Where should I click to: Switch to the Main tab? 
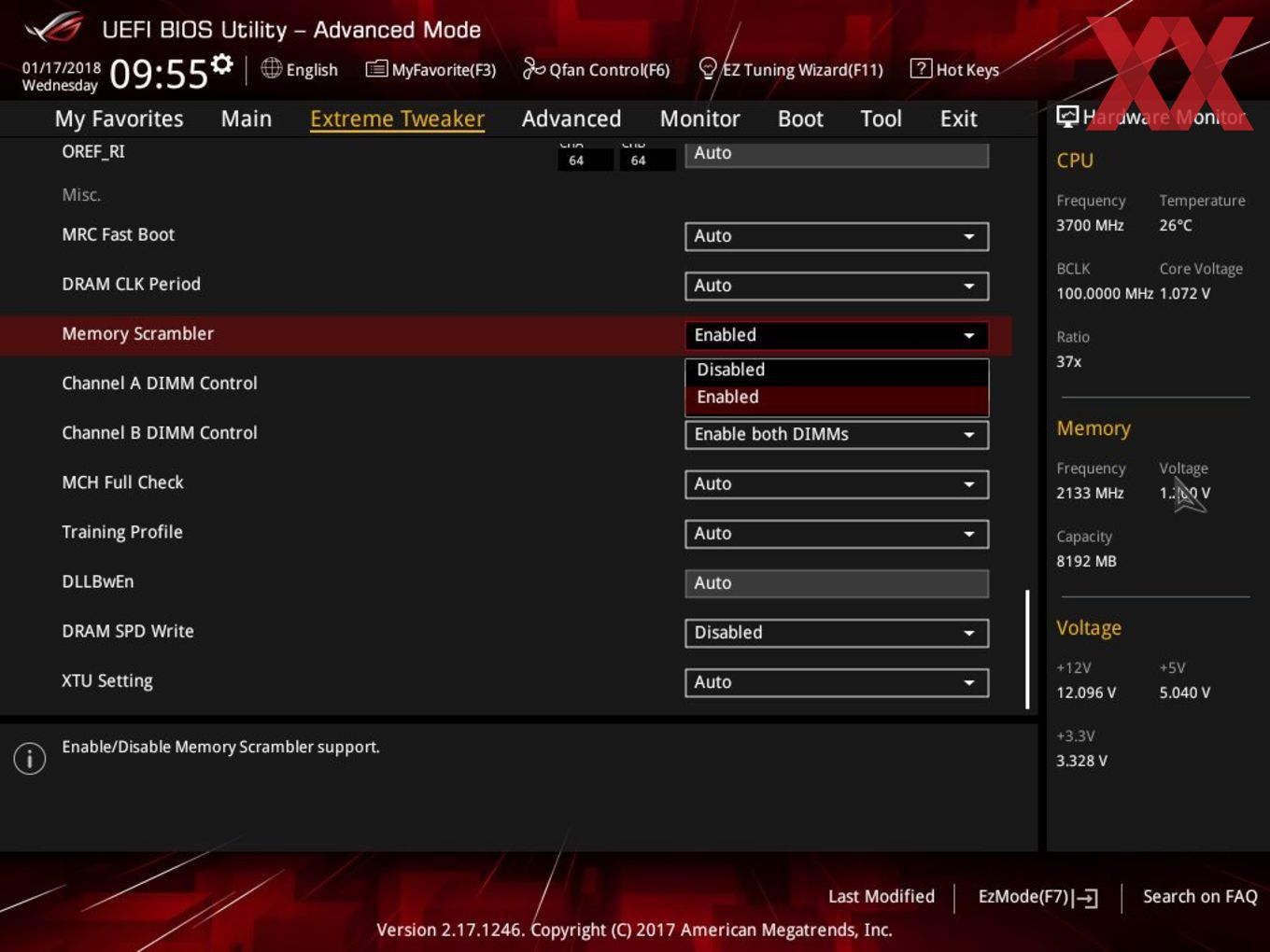247,119
